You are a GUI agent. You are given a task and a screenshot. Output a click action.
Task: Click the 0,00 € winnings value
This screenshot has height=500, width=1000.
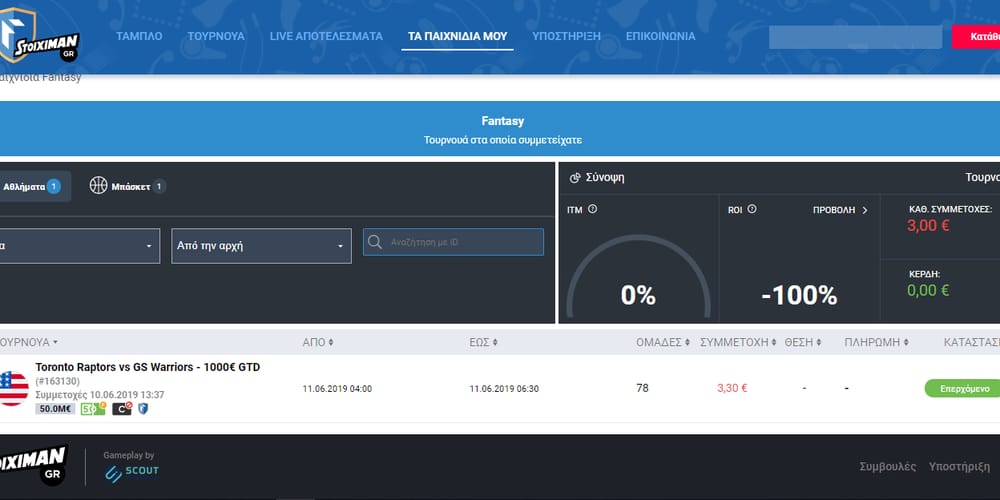[x=928, y=291]
